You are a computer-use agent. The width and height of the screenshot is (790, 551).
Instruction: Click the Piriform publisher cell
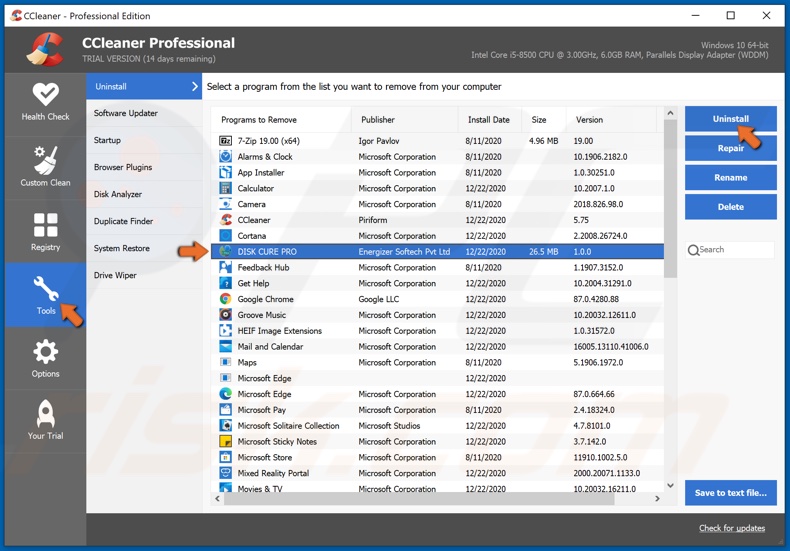click(373, 220)
